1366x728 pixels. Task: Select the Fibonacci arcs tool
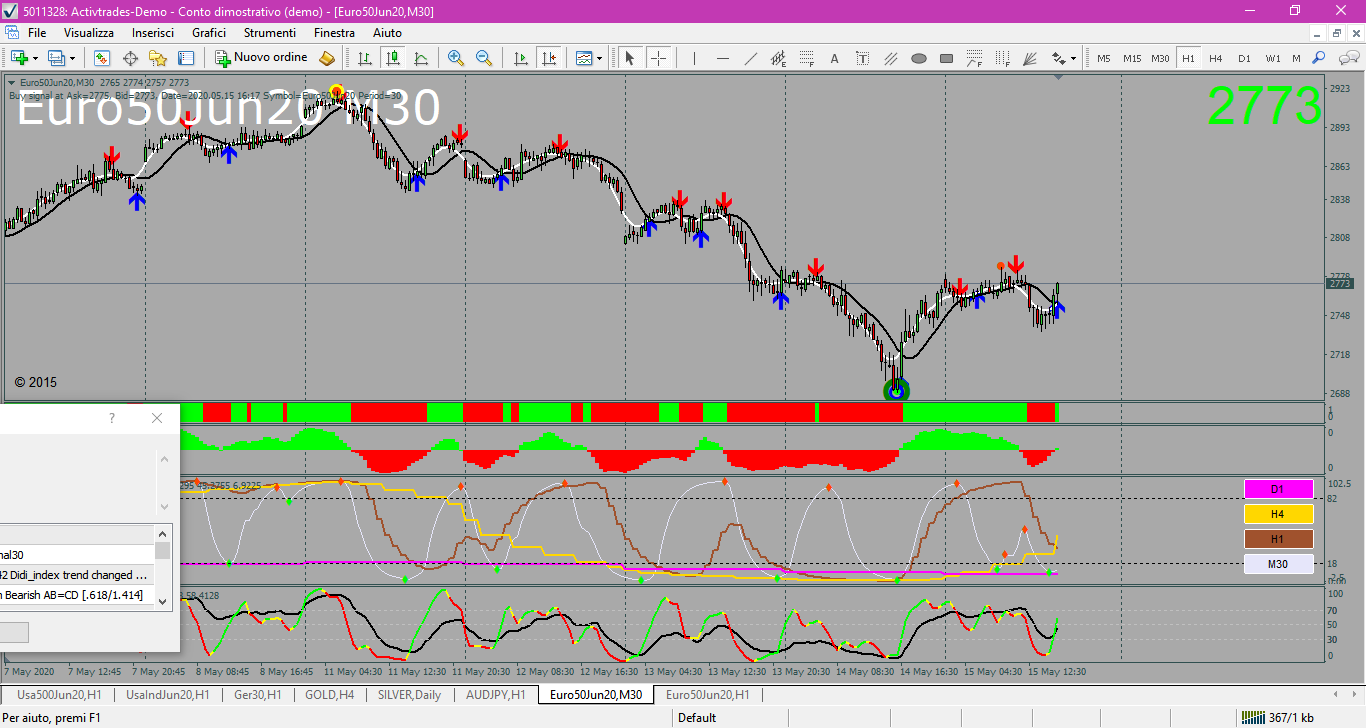pos(975,58)
